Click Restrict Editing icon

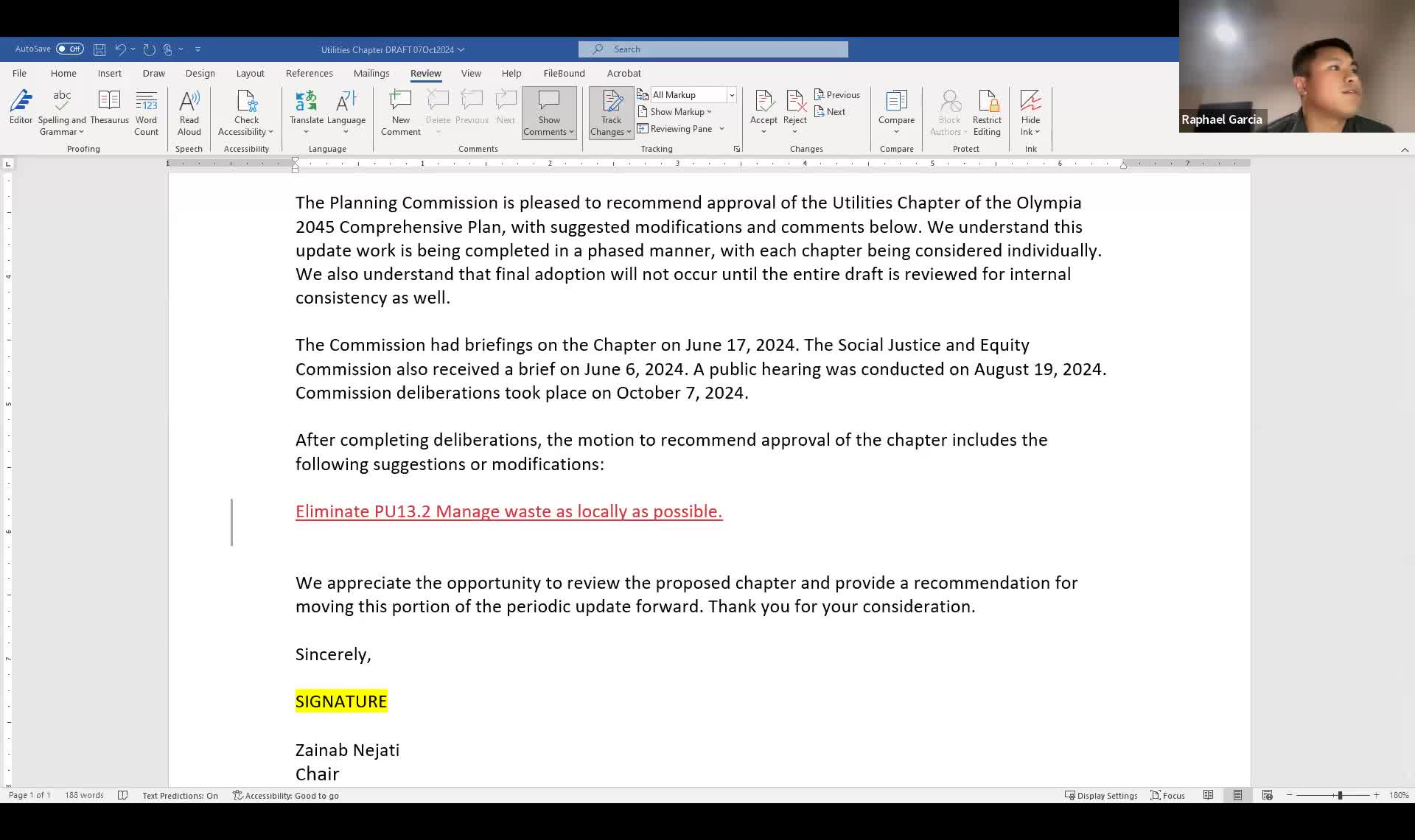pyautogui.click(x=986, y=107)
